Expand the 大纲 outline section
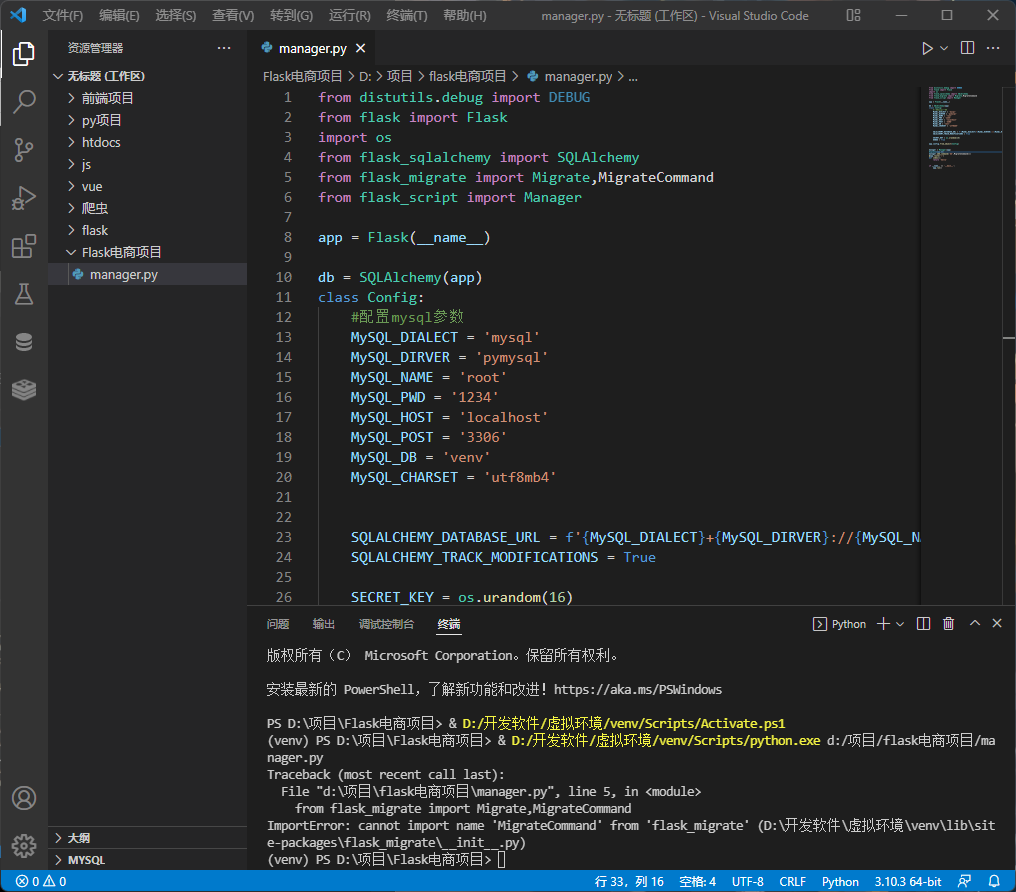 click(x=59, y=838)
